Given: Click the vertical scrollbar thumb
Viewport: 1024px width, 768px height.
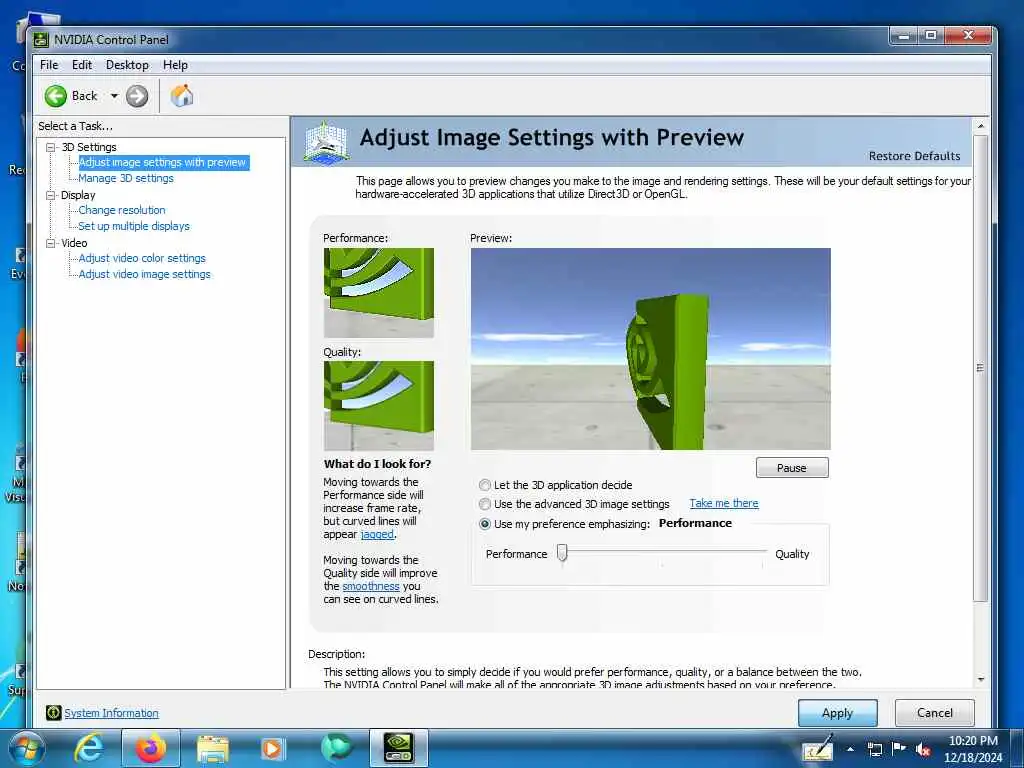Looking at the screenshot, I should tap(980, 368).
